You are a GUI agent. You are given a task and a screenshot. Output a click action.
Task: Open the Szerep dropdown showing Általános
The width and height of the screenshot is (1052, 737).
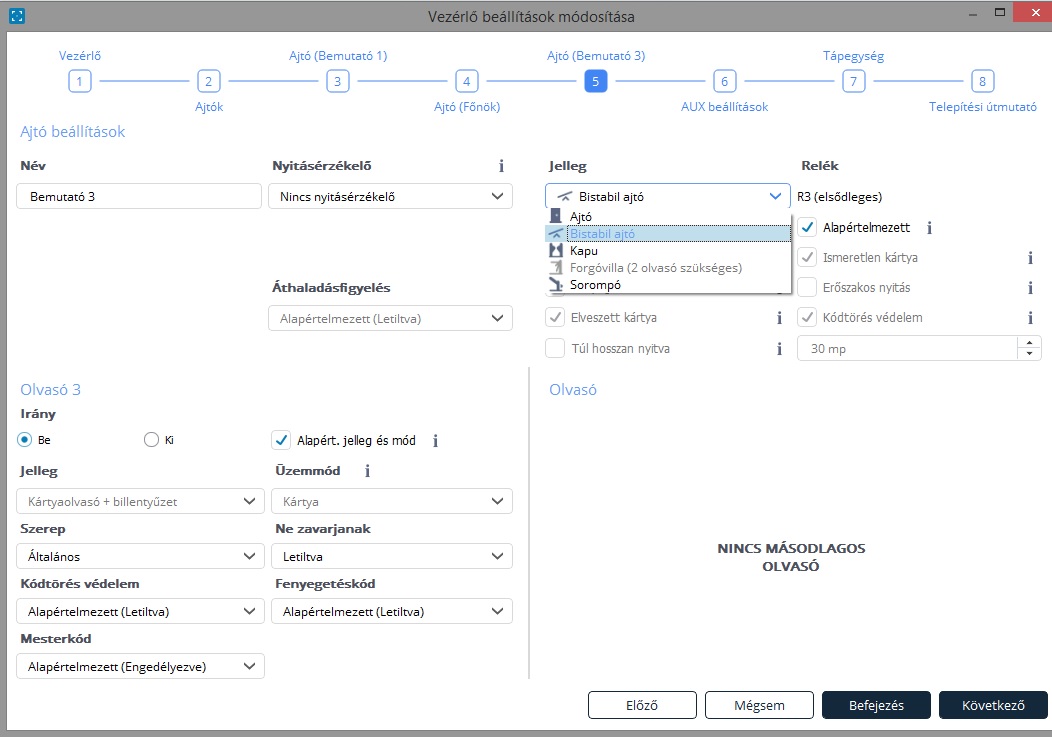click(x=140, y=556)
